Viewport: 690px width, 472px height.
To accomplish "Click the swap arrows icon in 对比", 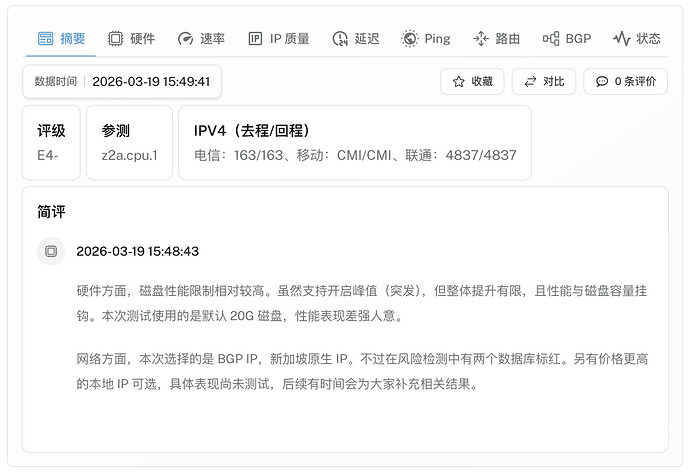I will click(531, 81).
